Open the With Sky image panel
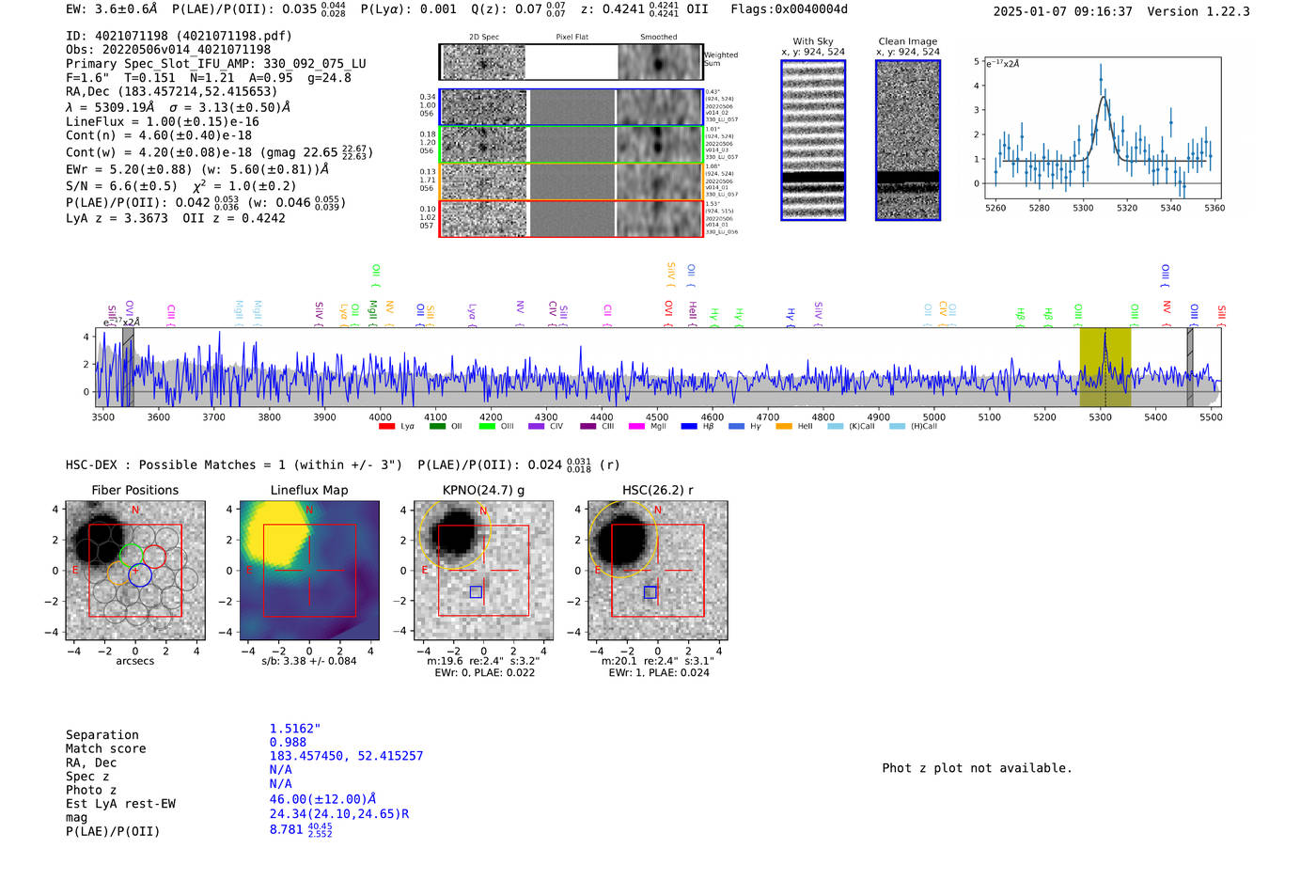The height and width of the screenshot is (896, 1316). [x=813, y=140]
